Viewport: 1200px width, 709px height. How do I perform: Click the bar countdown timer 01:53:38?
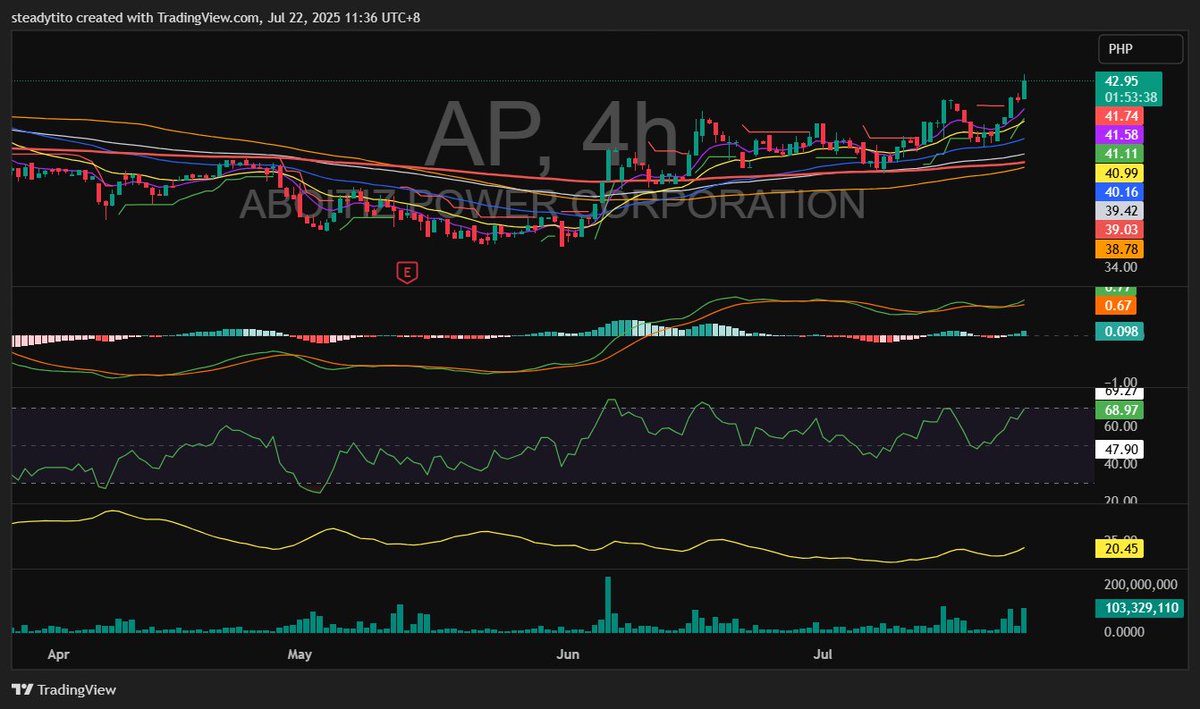pos(1129,97)
